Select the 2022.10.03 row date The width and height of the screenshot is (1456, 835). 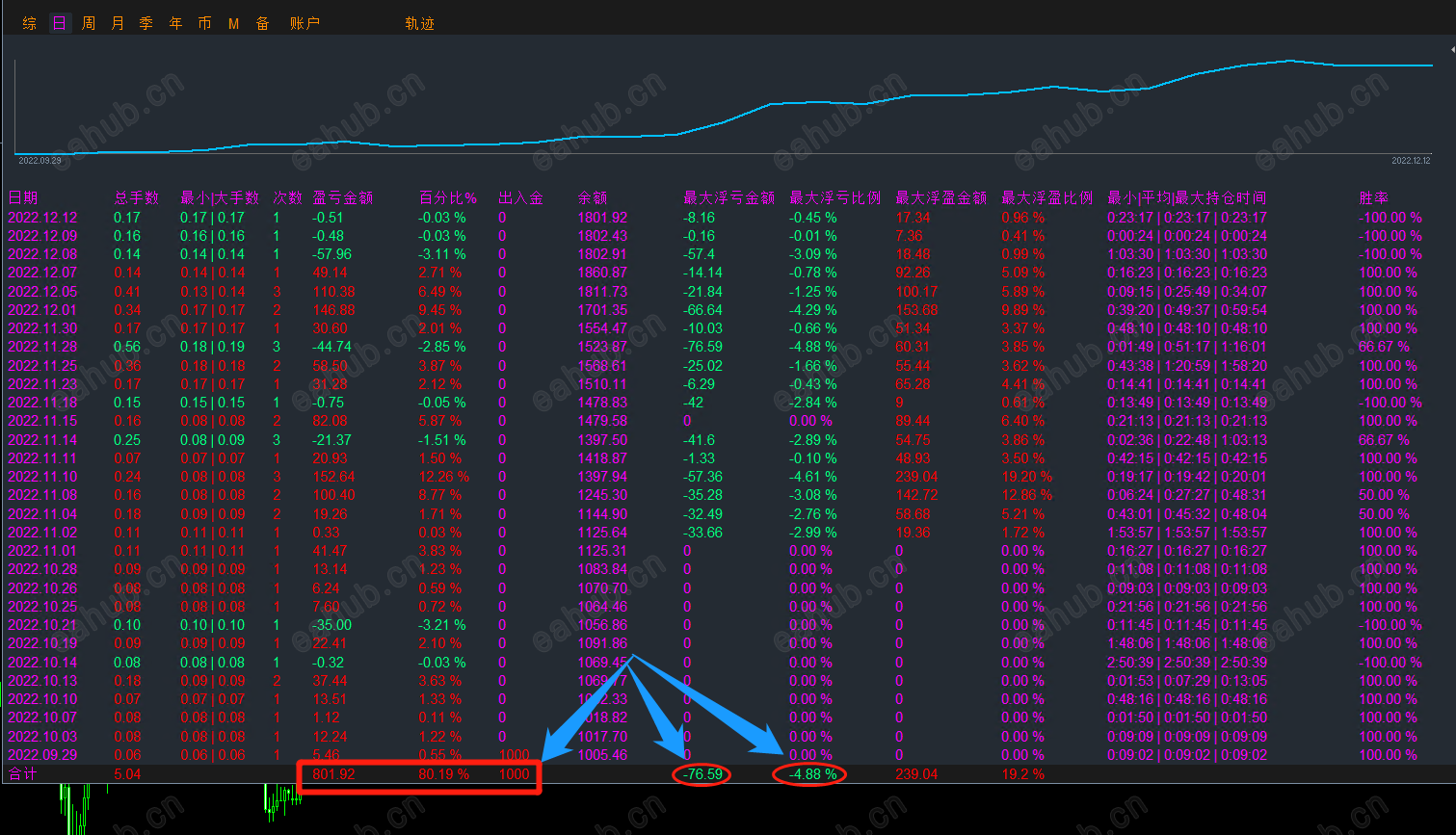coord(42,737)
